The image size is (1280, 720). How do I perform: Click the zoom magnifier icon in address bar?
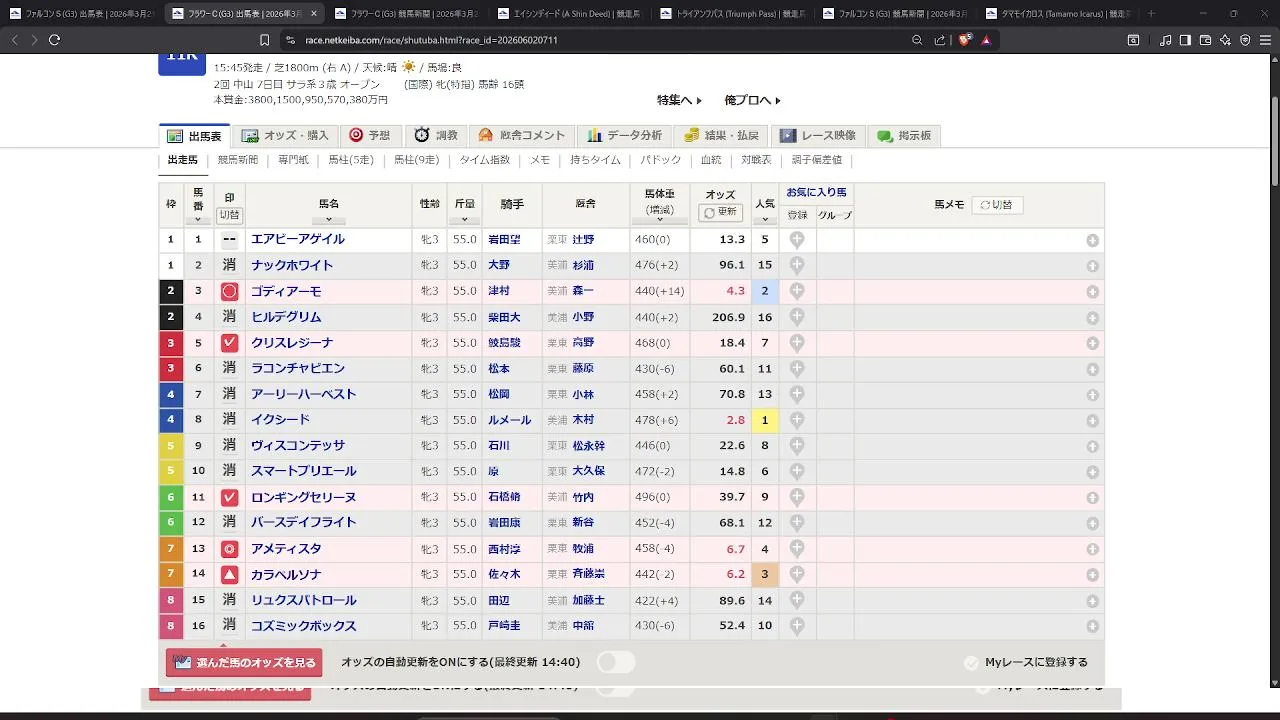point(917,40)
